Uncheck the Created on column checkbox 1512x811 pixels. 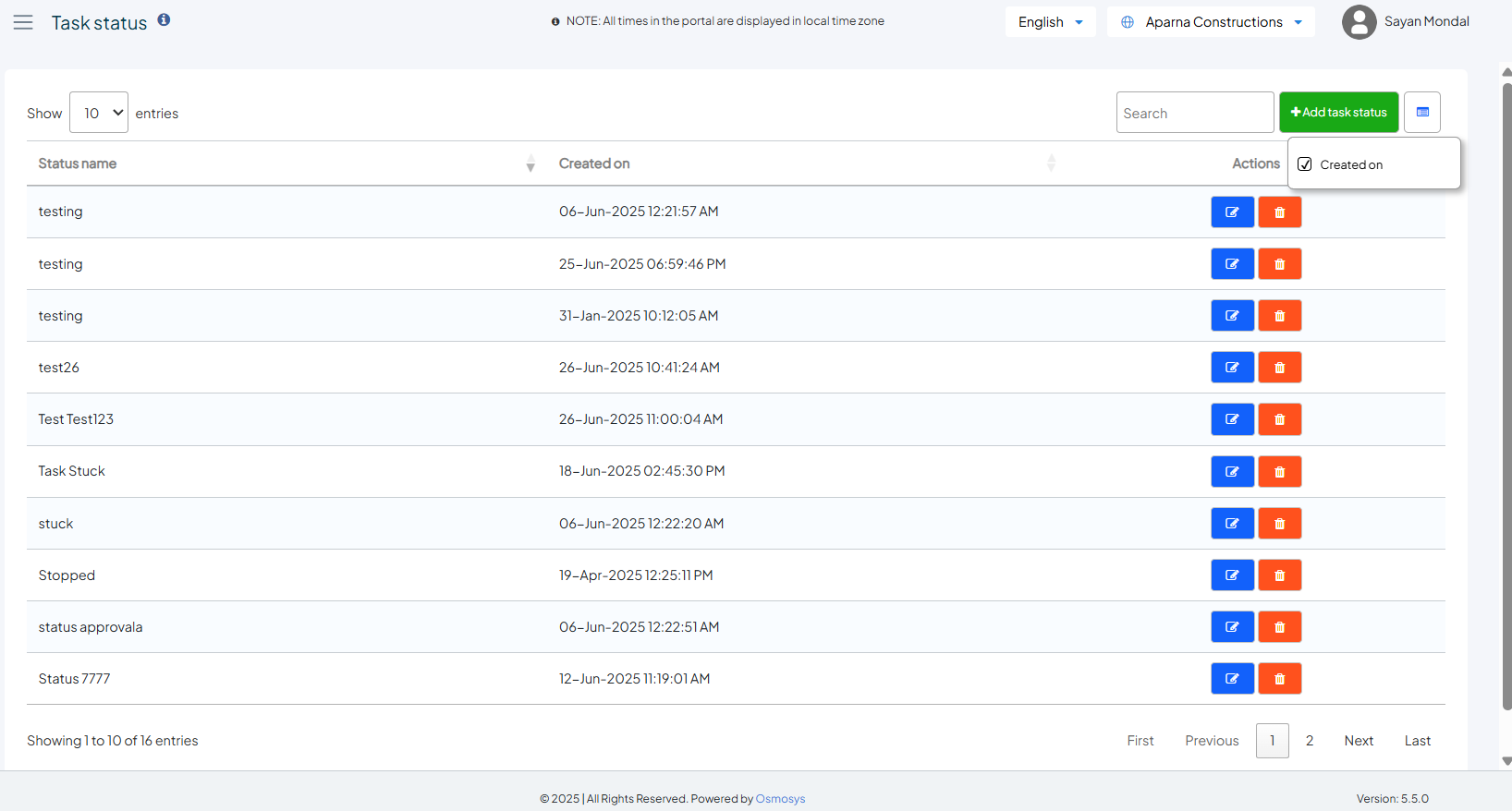click(1305, 164)
